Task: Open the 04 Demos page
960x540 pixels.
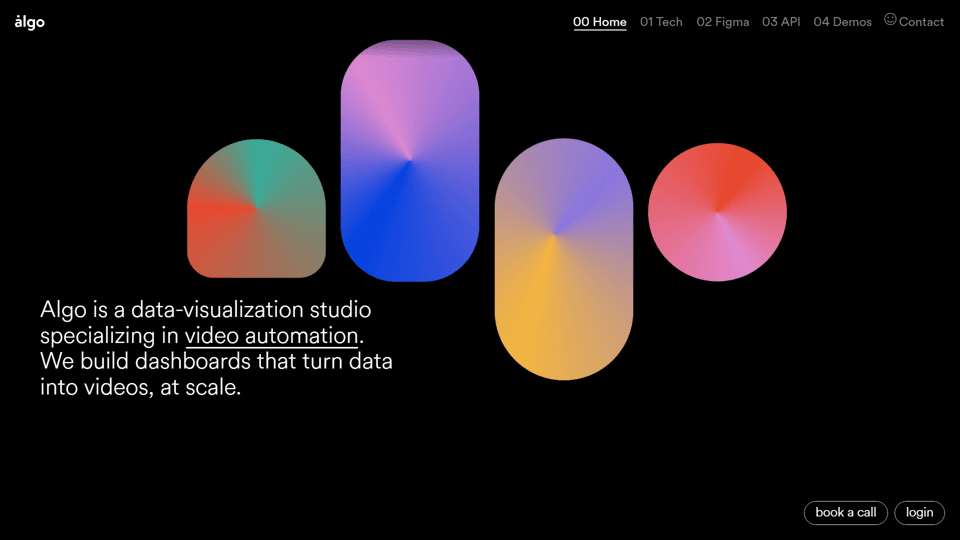Action: (x=842, y=22)
